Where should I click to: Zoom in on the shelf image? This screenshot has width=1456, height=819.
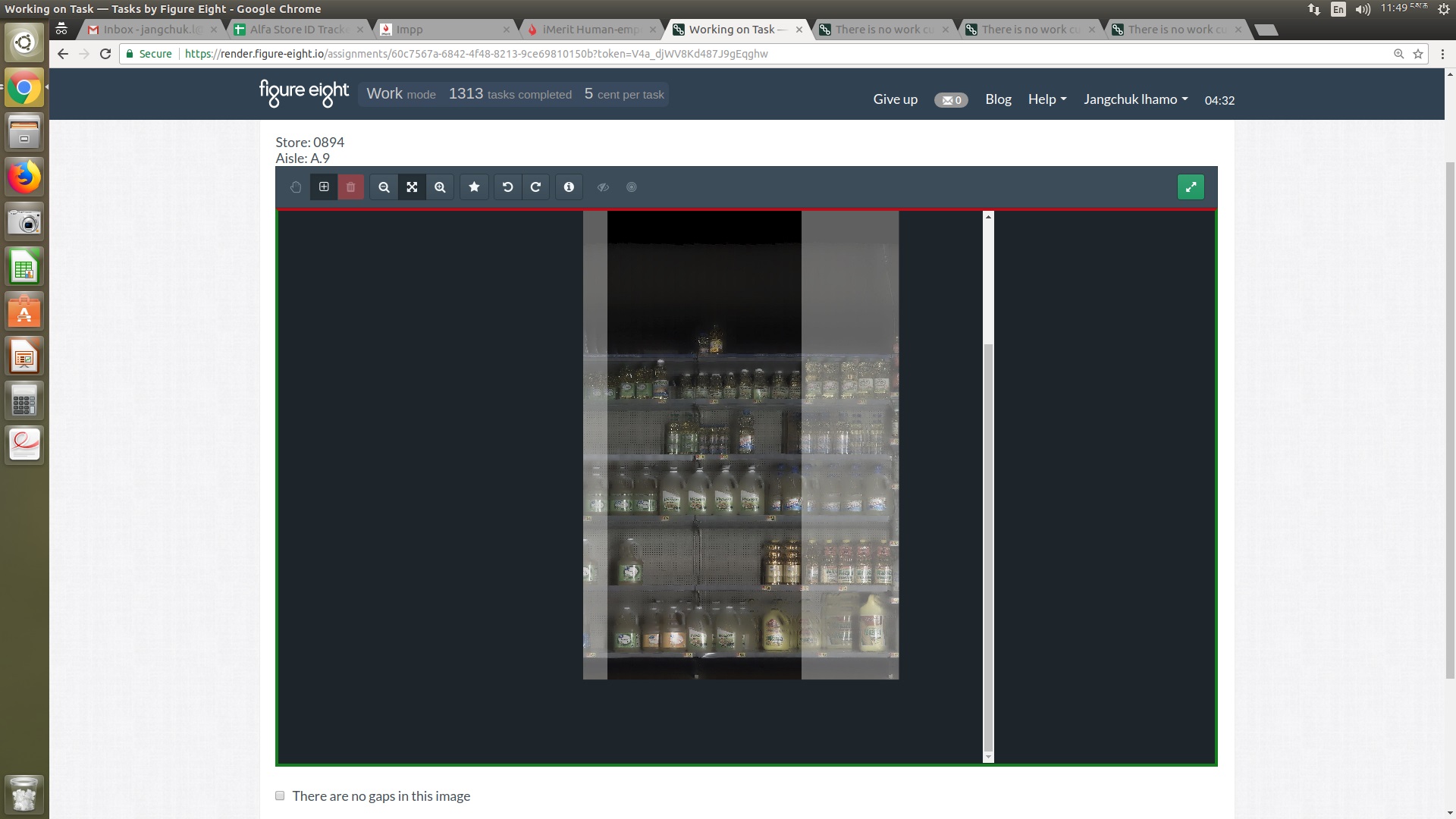coord(440,187)
